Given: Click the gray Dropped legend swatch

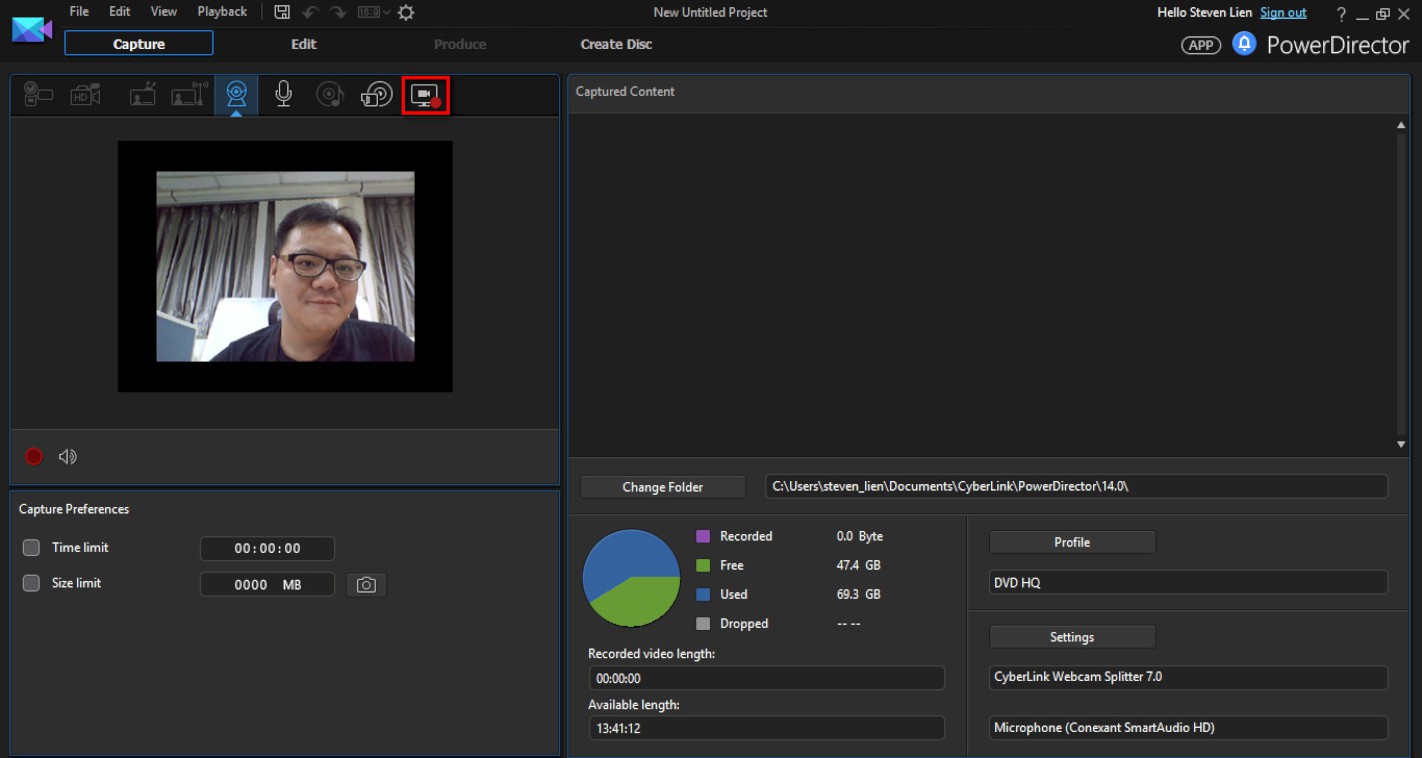Looking at the screenshot, I should pos(703,623).
